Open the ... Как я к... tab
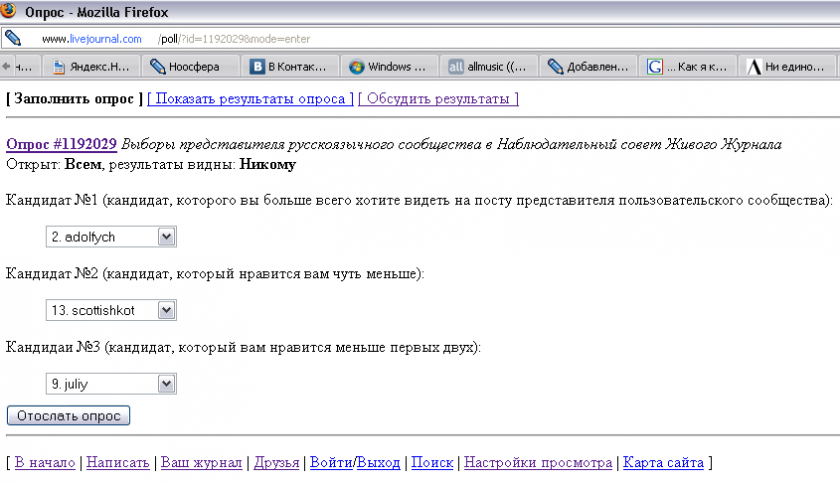 (x=687, y=66)
